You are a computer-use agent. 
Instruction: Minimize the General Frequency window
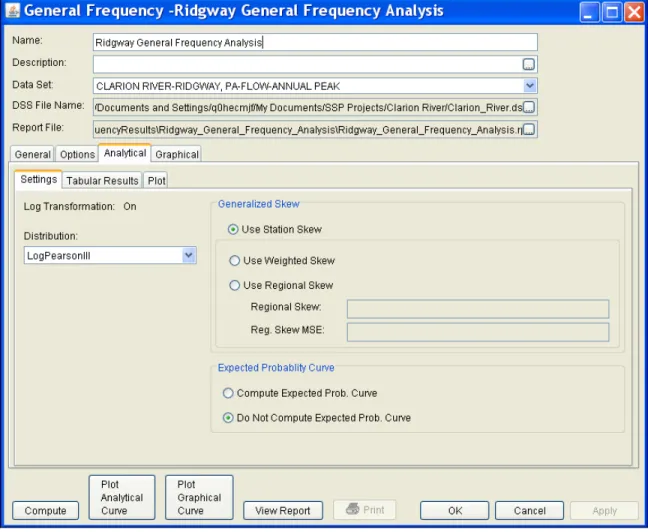click(590, 12)
